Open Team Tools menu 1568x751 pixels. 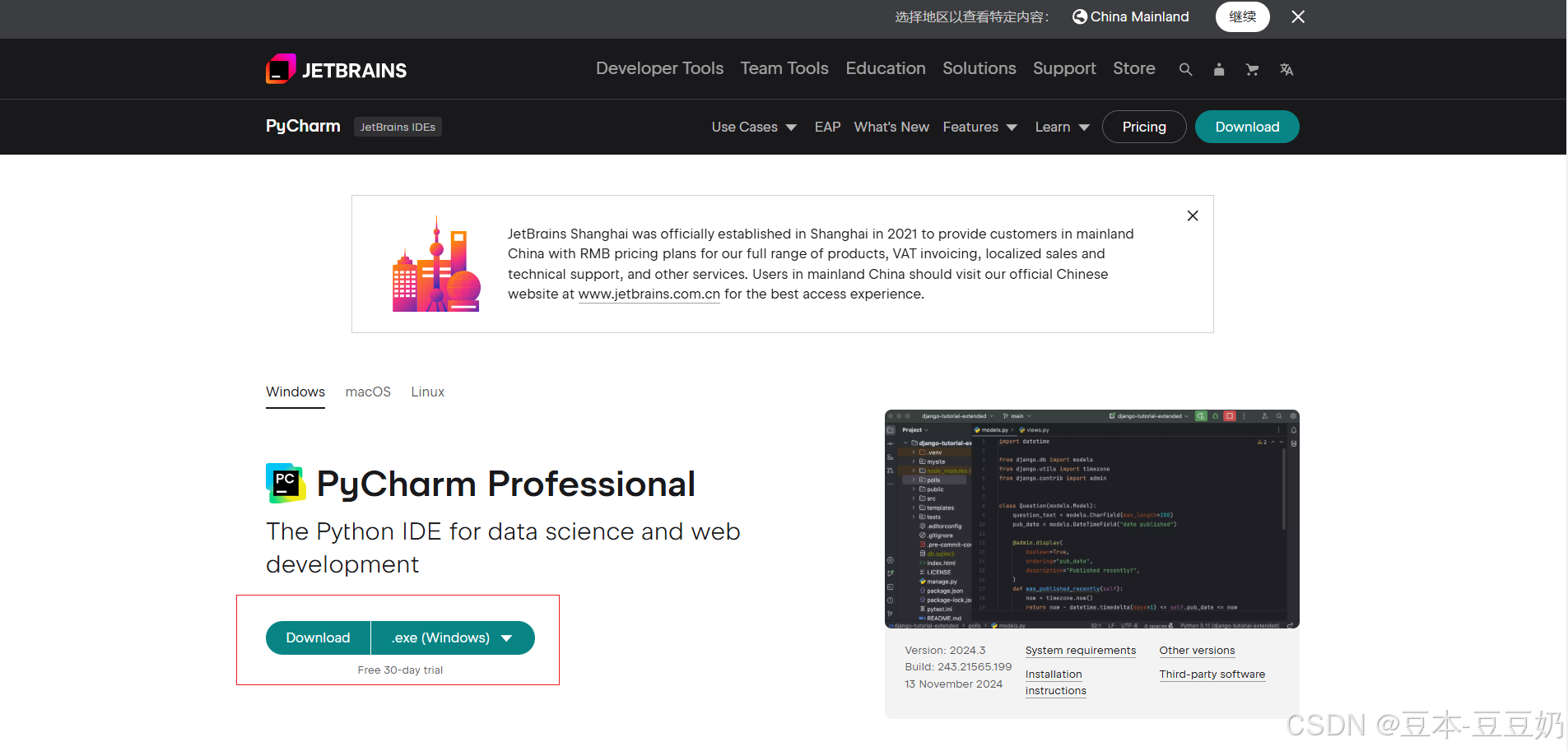click(x=784, y=68)
